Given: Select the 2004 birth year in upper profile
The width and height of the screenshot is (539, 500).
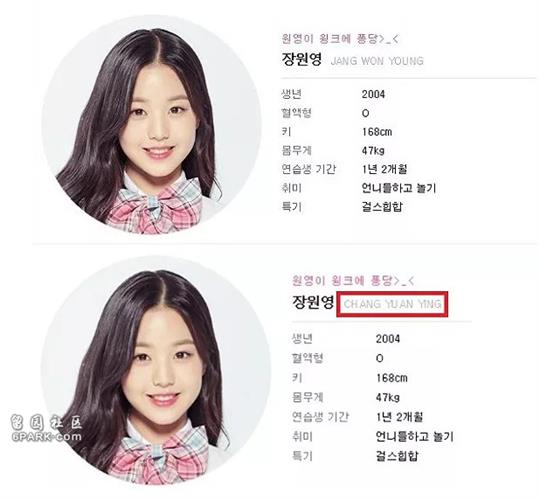Looking at the screenshot, I should [x=373, y=95].
